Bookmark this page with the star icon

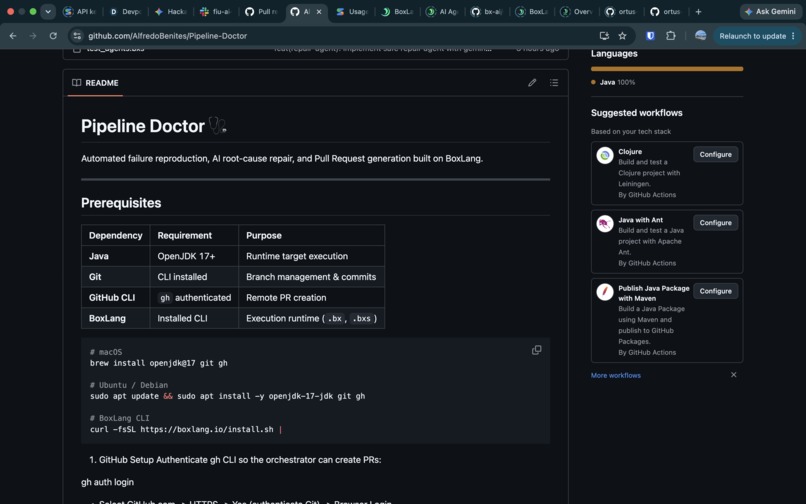click(x=622, y=36)
